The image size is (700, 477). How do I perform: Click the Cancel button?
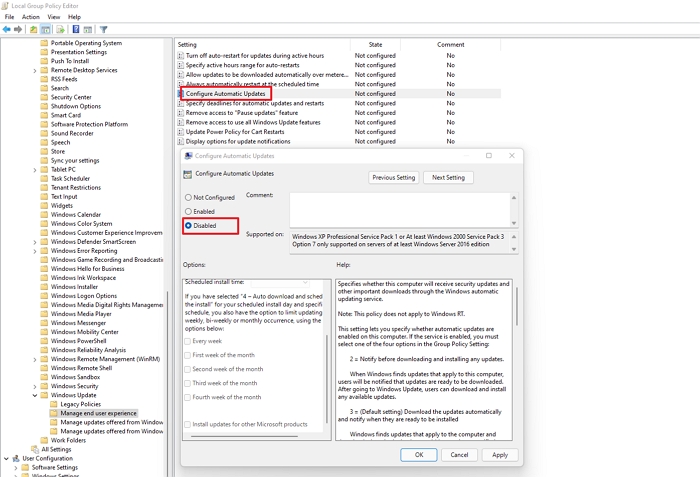[459, 455]
